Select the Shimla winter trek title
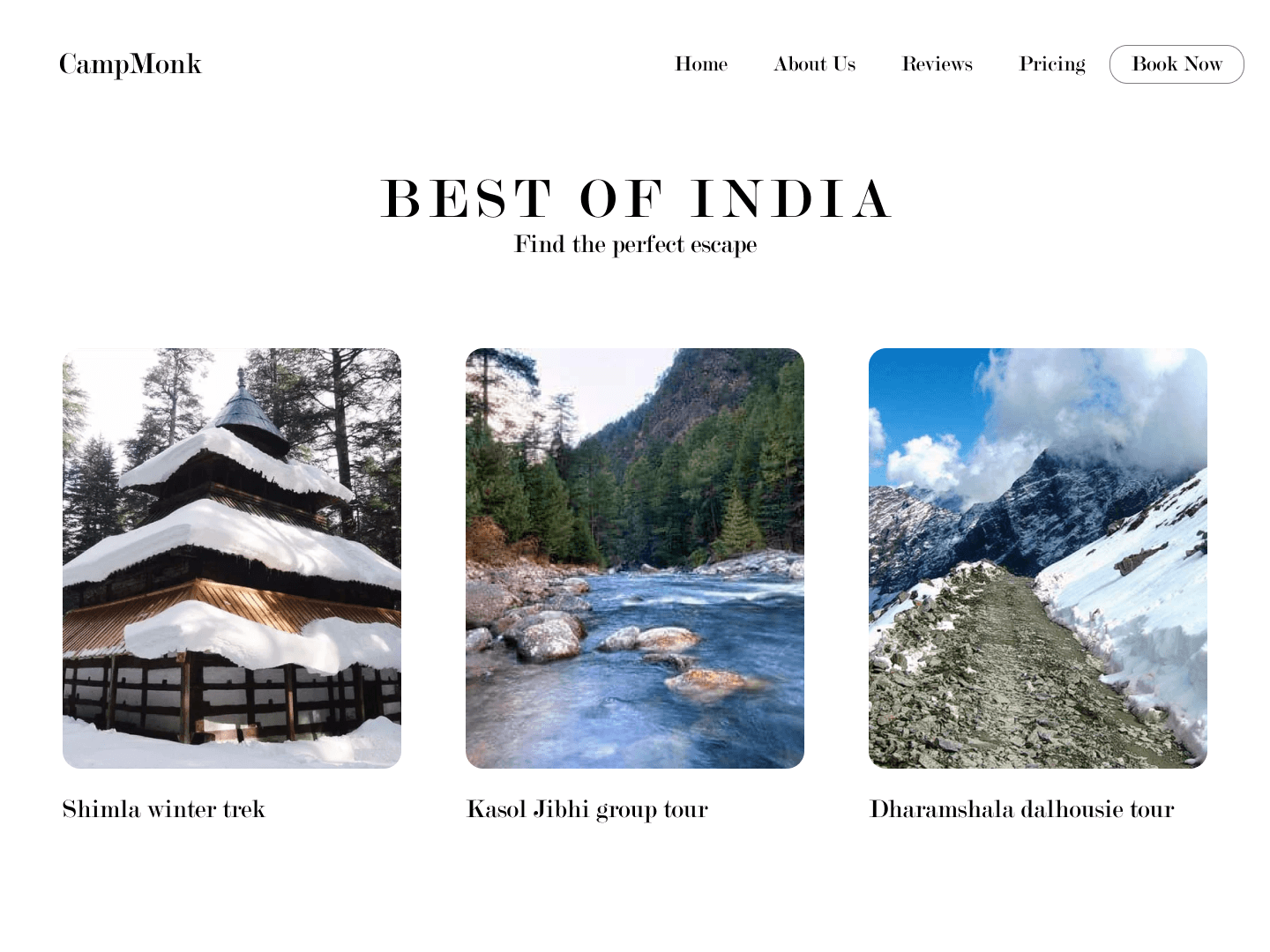This screenshot has height=952, width=1270. tap(164, 809)
